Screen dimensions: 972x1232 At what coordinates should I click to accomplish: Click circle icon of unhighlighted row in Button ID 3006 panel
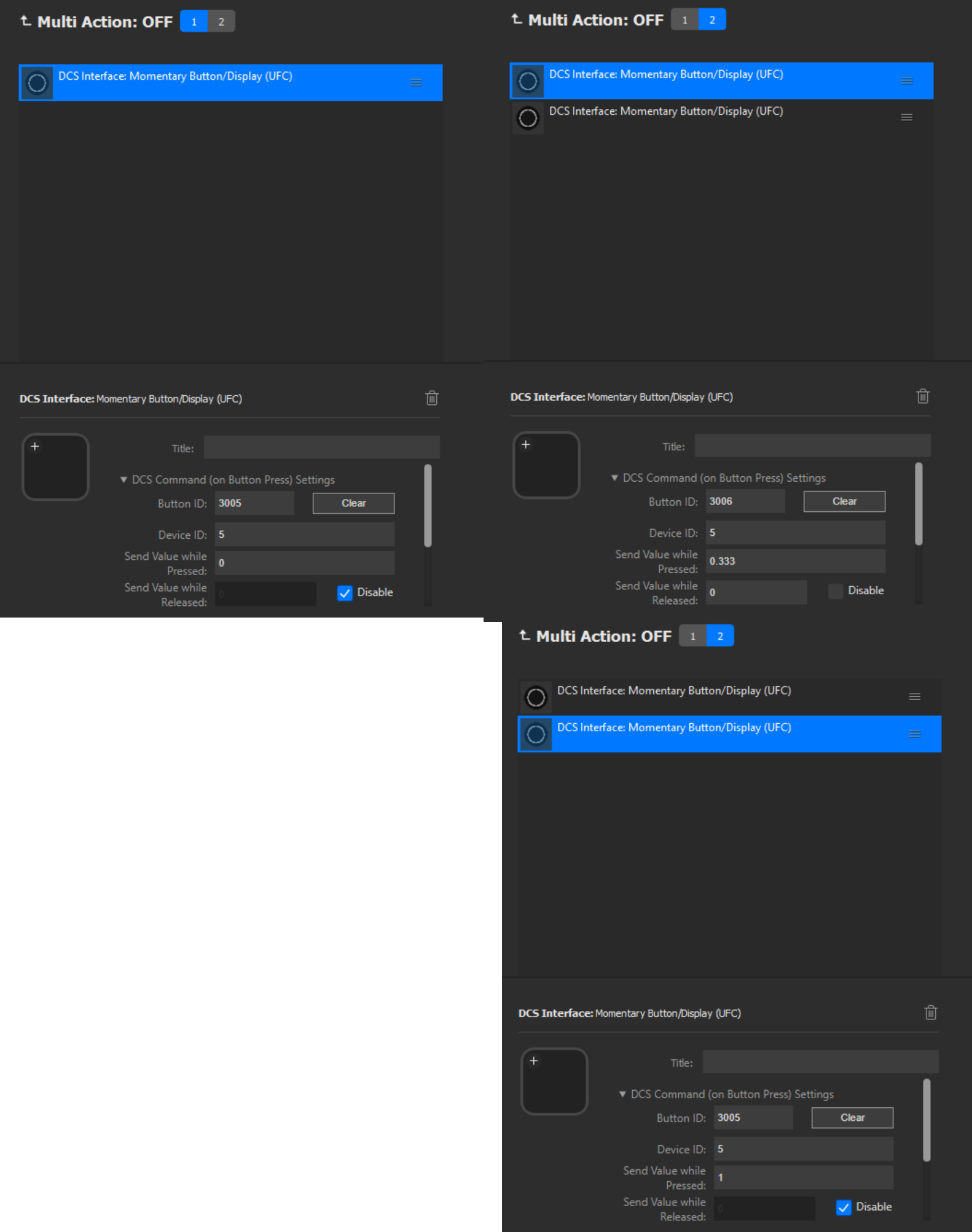pyautogui.click(x=528, y=117)
